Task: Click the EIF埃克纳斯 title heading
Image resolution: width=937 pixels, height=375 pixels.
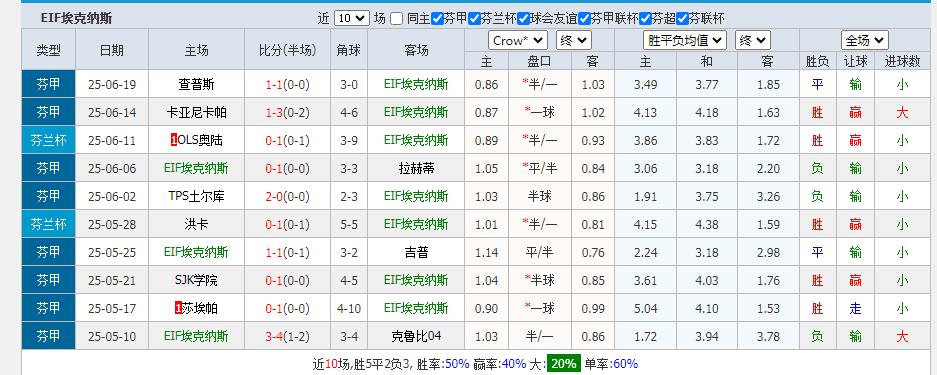Action: click(x=76, y=19)
